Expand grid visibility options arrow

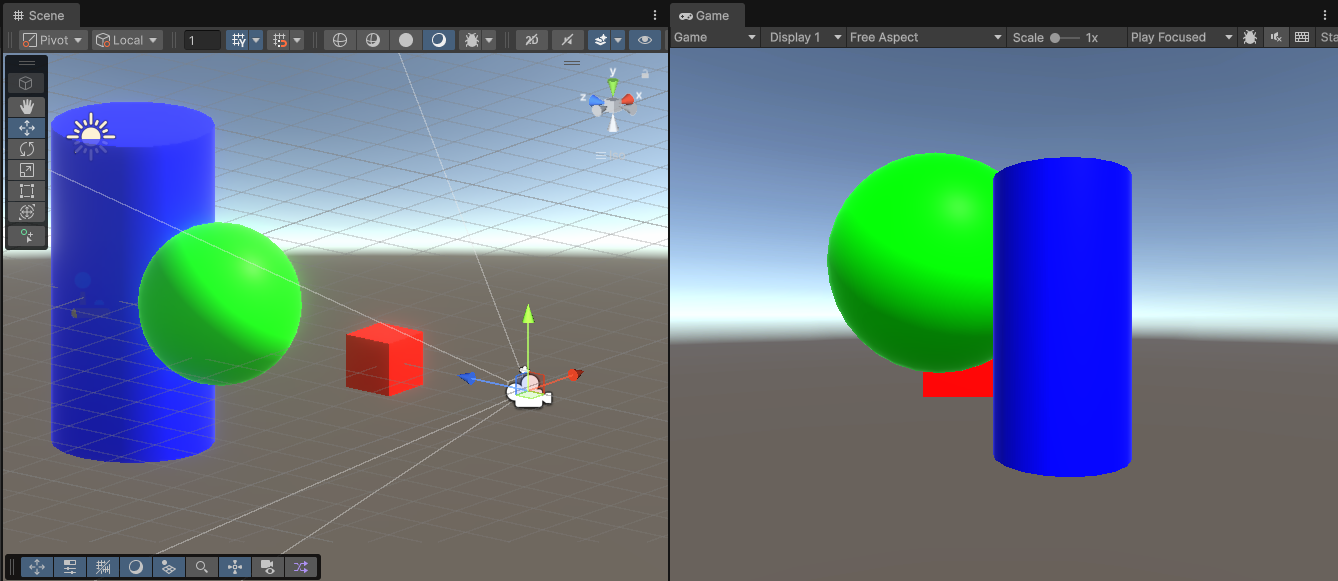pos(256,40)
